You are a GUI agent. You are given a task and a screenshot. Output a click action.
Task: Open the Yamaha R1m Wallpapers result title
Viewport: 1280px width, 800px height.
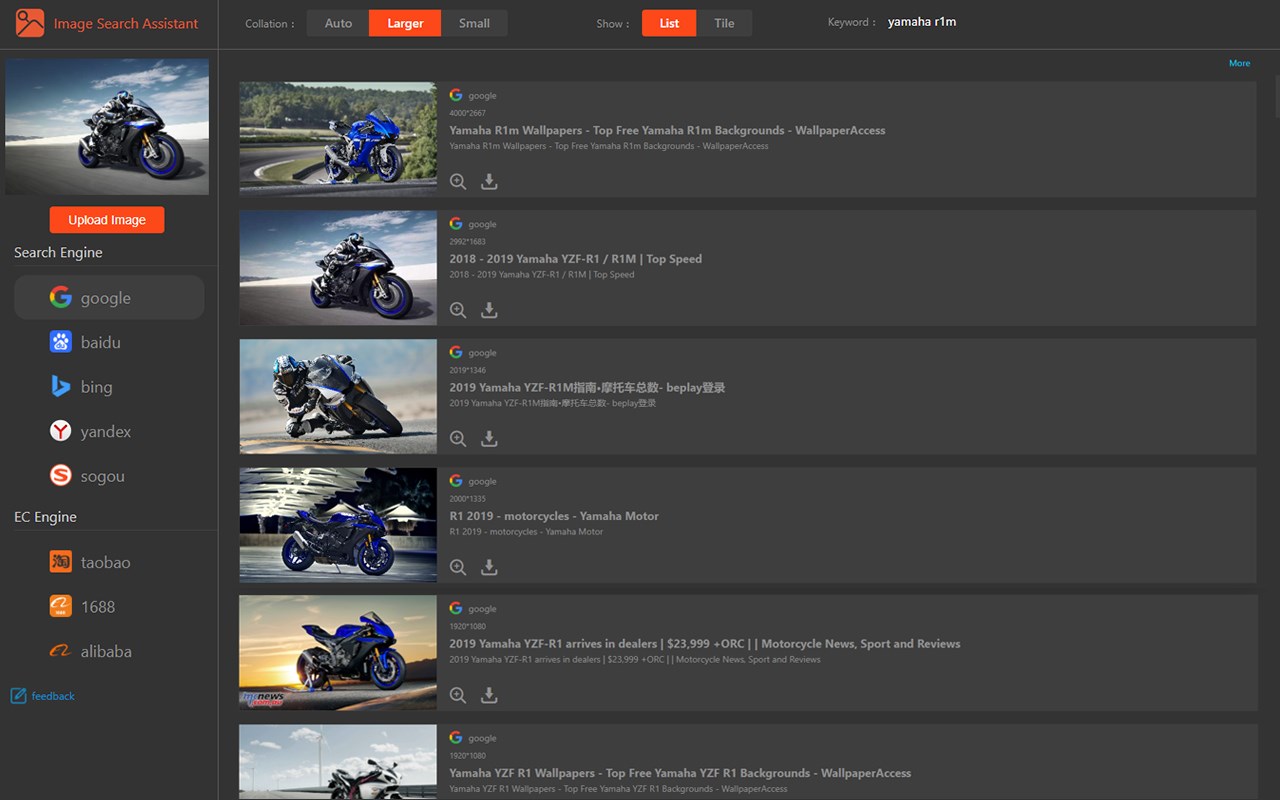(667, 130)
